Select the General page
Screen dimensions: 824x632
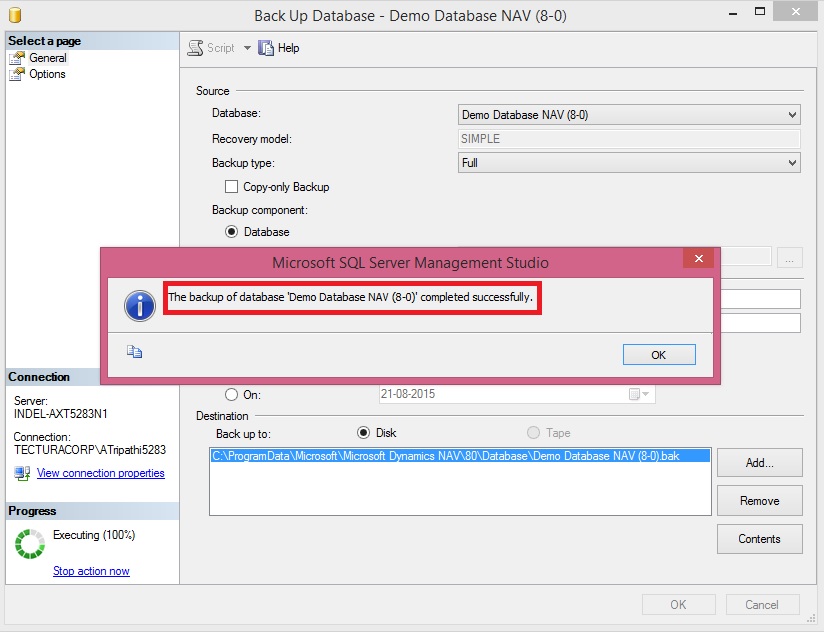tap(47, 58)
